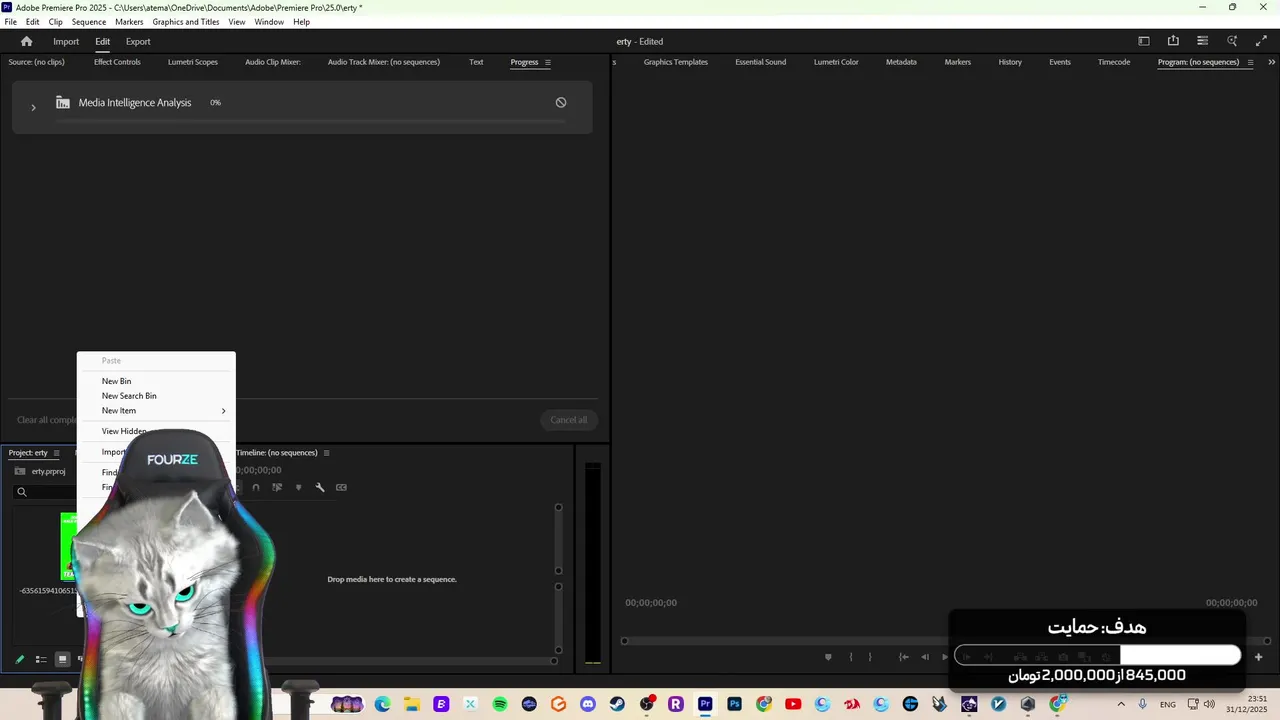Screen dimensions: 1280x720
Task: Expand the New Item submenu arrow
Action: [x=223, y=411]
